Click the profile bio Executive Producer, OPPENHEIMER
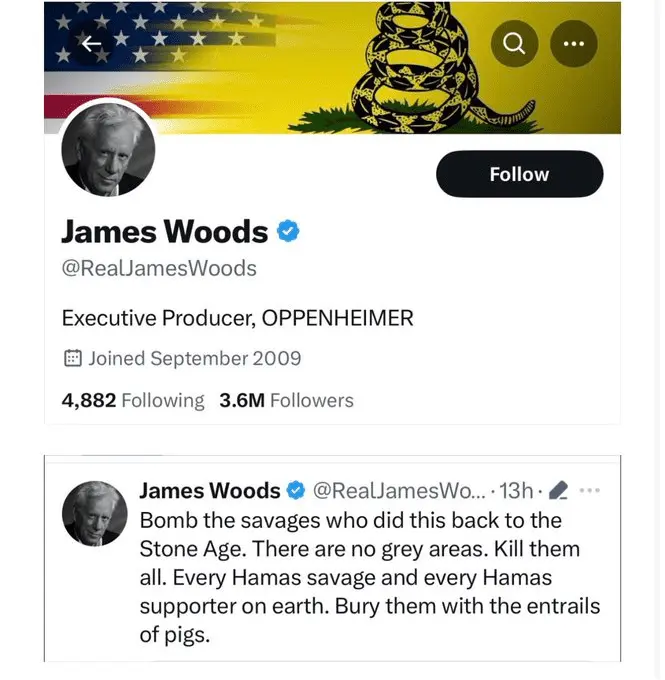Screen dimensions: 665x680 (237, 318)
